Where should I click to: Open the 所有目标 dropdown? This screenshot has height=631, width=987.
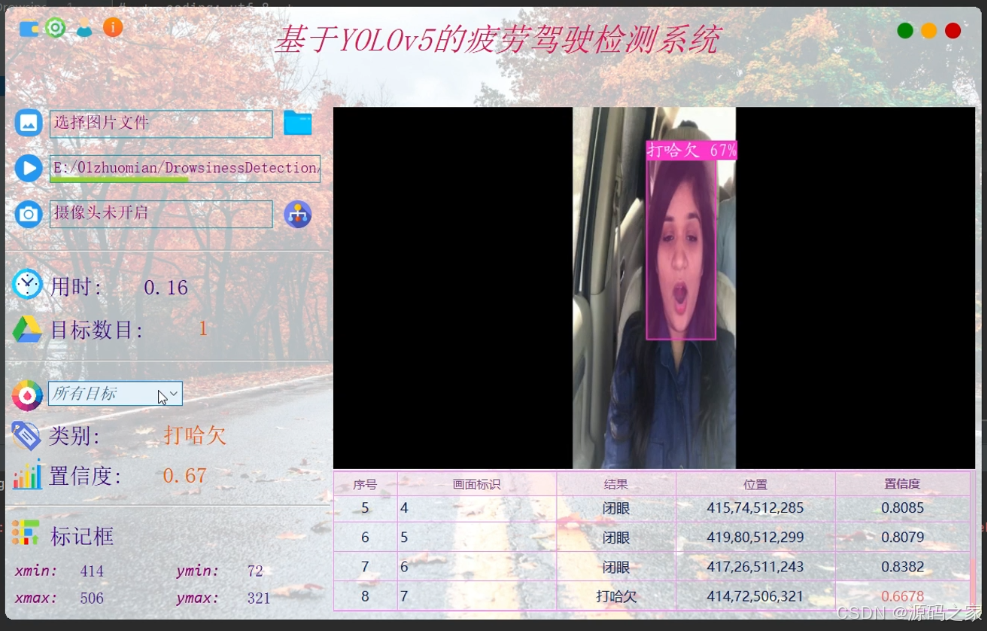tap(116, 394)
